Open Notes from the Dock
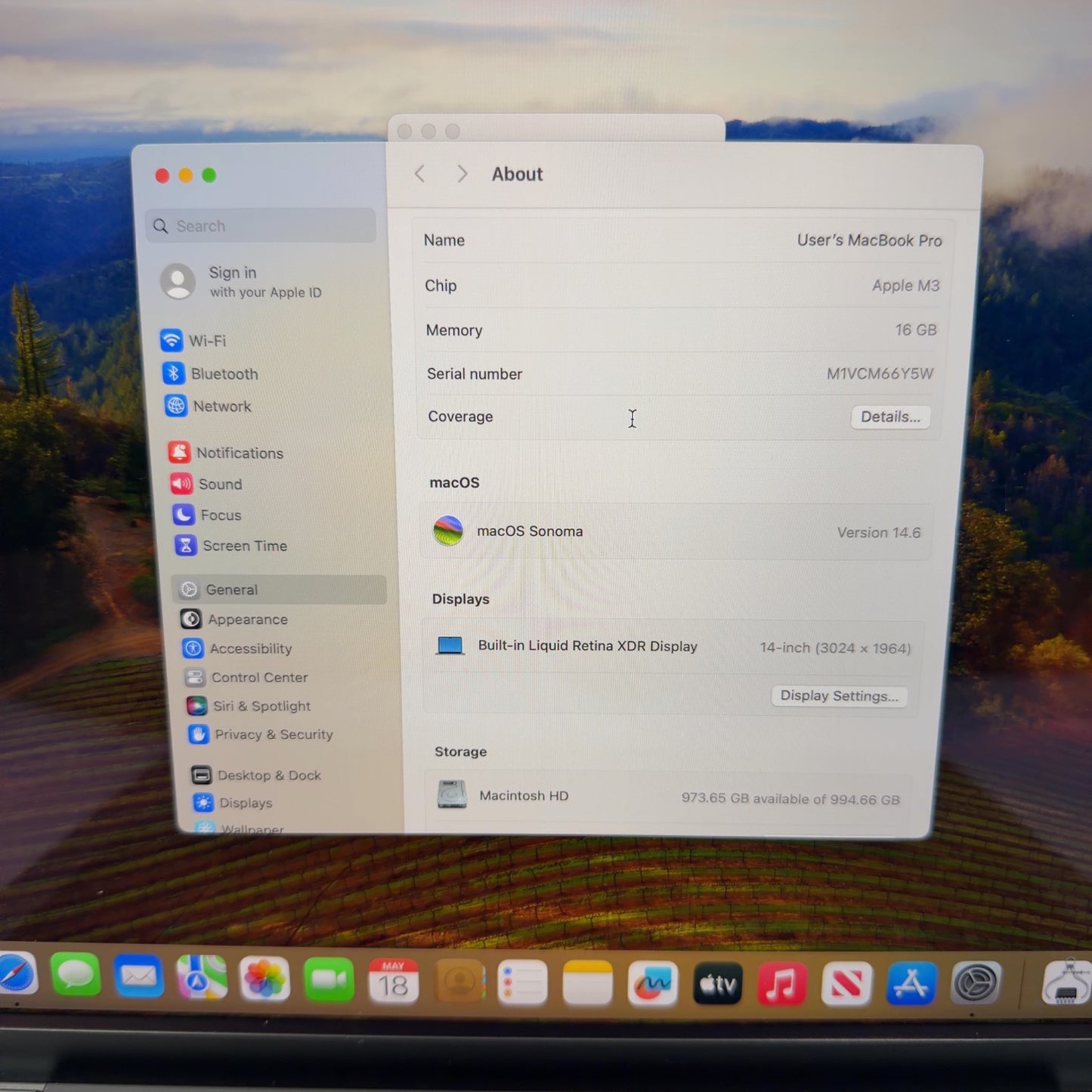1092x1092 pixels. click(588, 983)
